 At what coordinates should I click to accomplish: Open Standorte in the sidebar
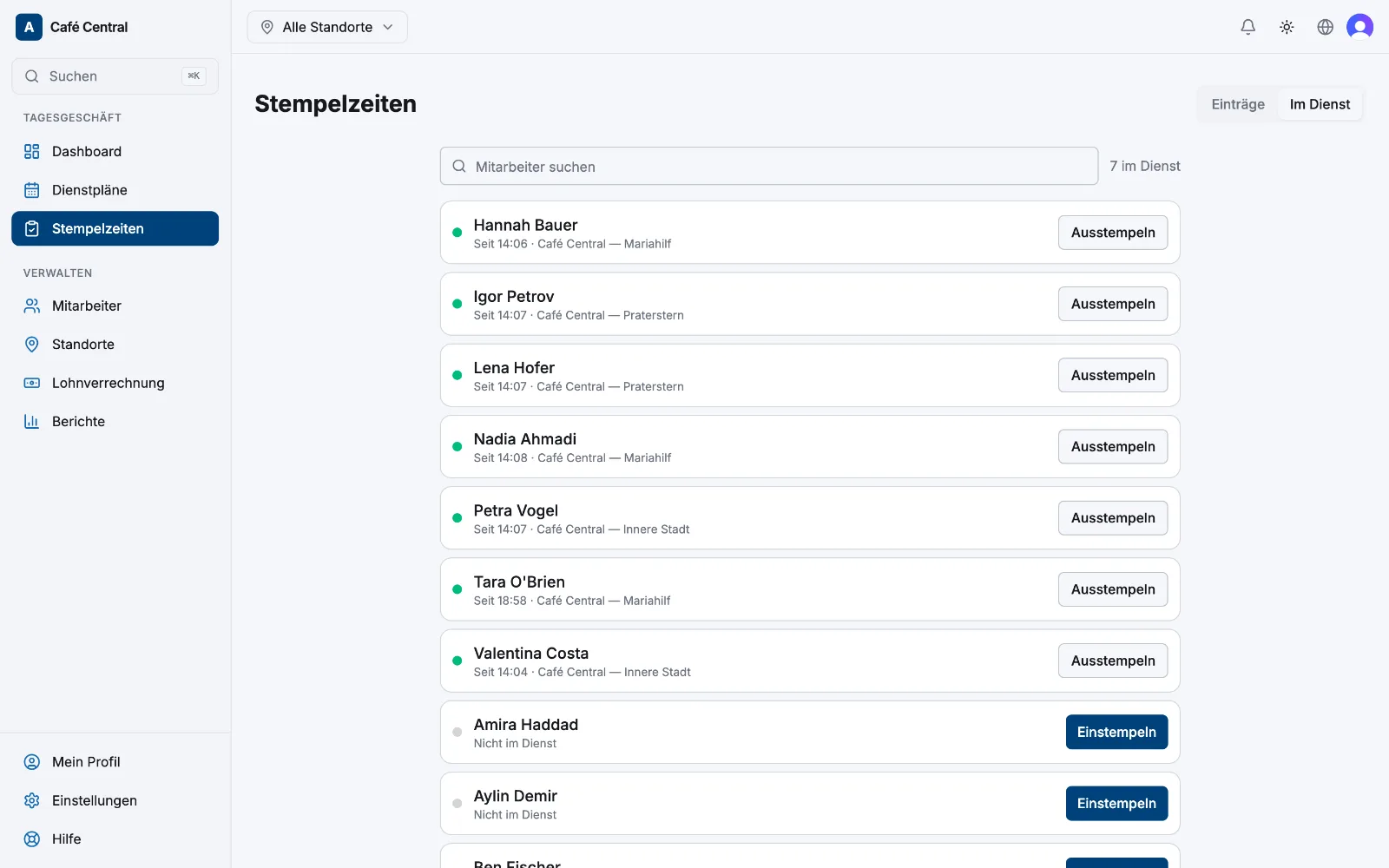pyautogui.click(x=115, y=345)
